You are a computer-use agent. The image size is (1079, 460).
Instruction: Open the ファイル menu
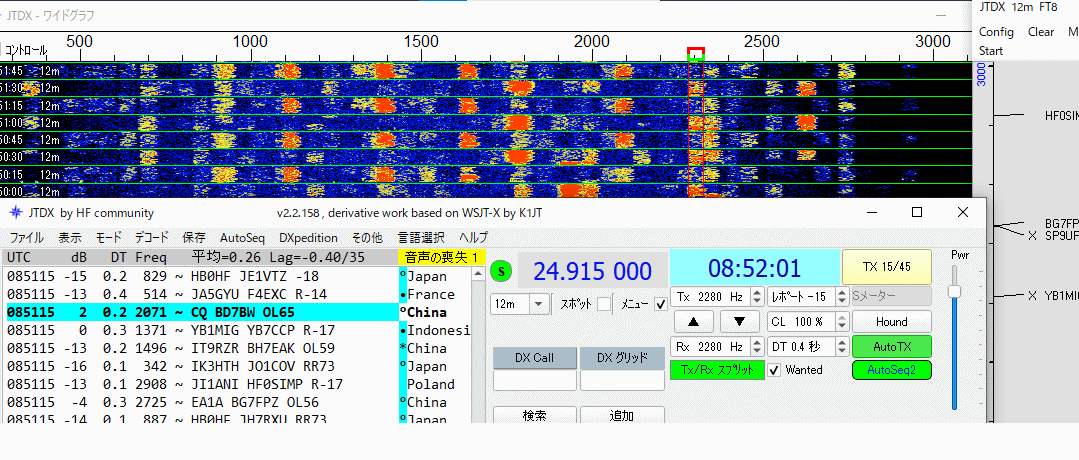click(27, 238)
